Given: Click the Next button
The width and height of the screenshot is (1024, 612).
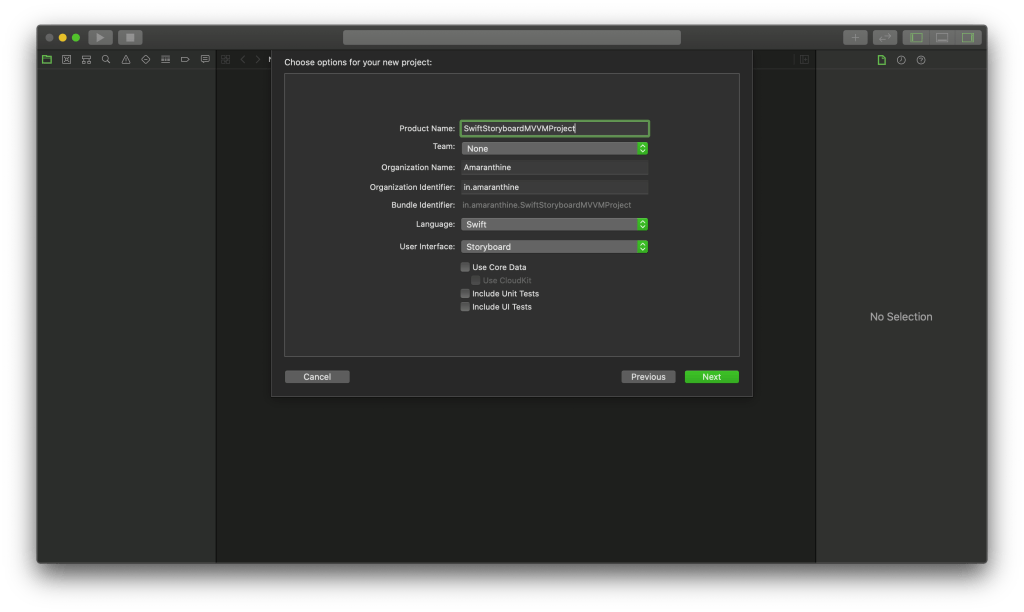Looking at the screenshot, I should tap(711, 377).
